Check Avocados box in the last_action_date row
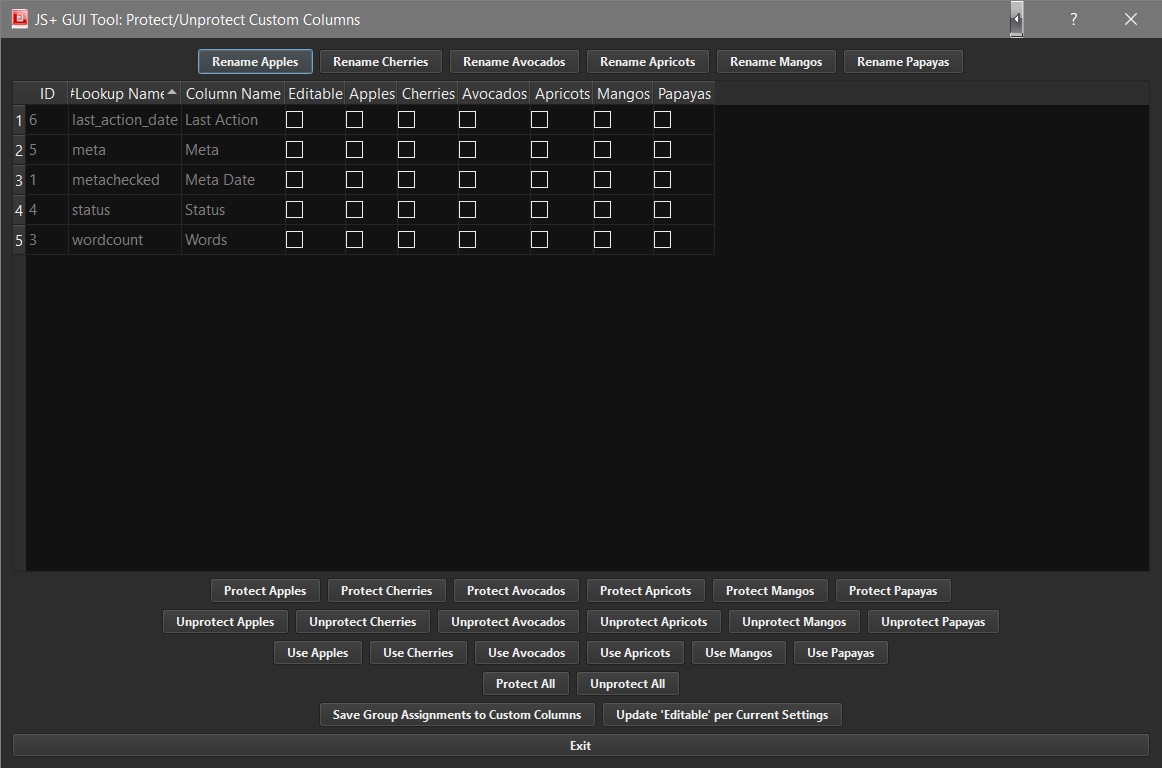This screenshot has height=768, width=1162. 467,119
